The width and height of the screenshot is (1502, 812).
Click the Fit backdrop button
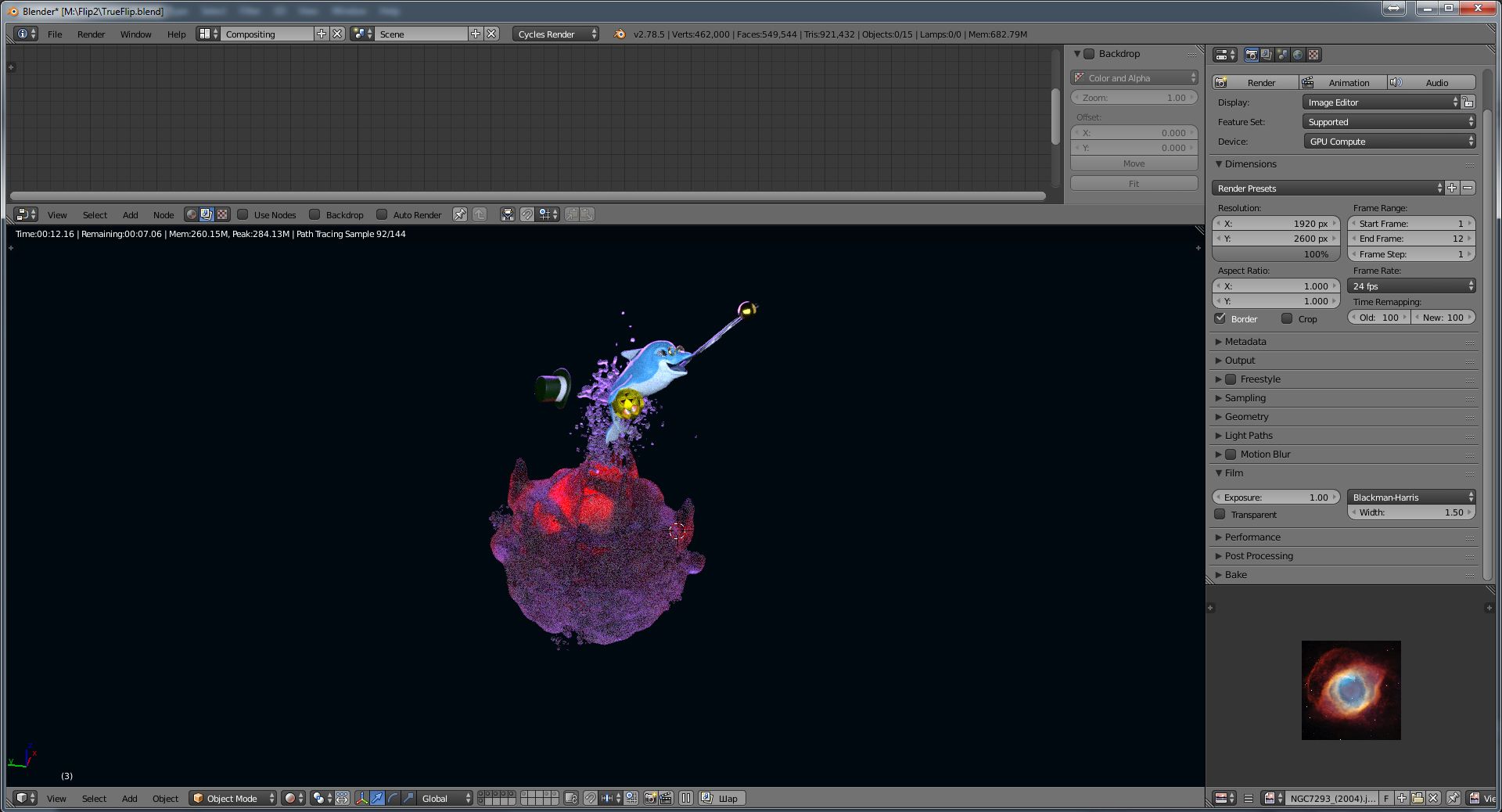(1134, 184)
